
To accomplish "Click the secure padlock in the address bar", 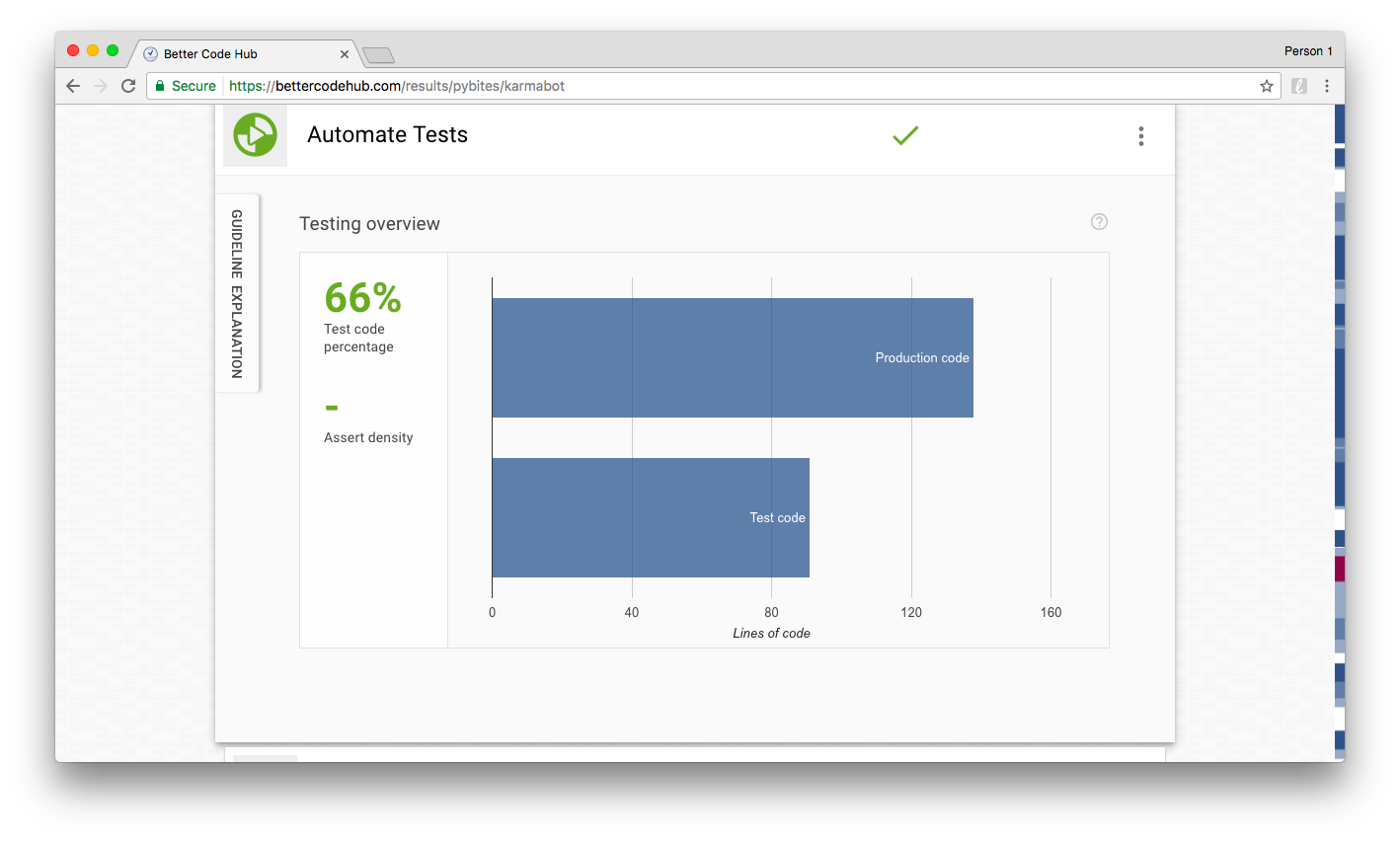I will coord(161,86).
